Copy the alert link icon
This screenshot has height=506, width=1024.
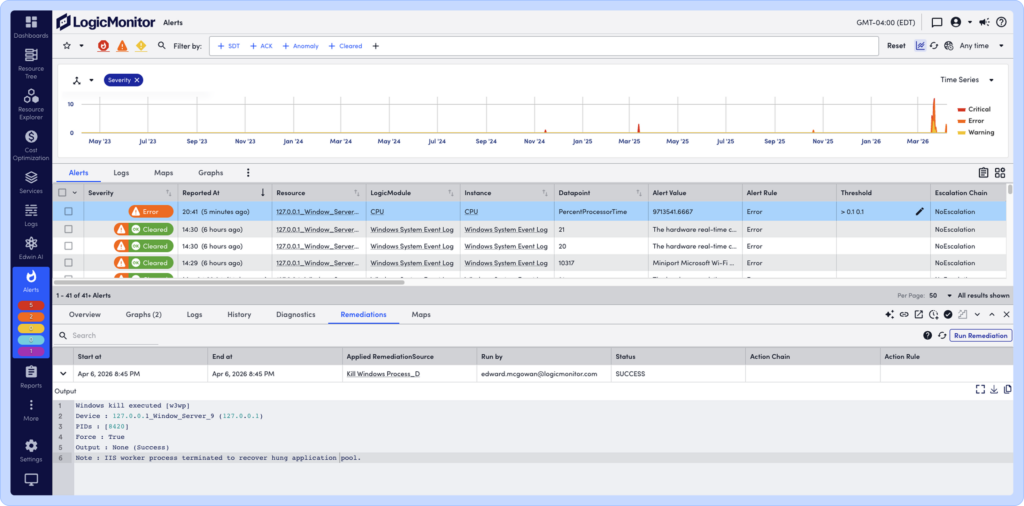904,314
